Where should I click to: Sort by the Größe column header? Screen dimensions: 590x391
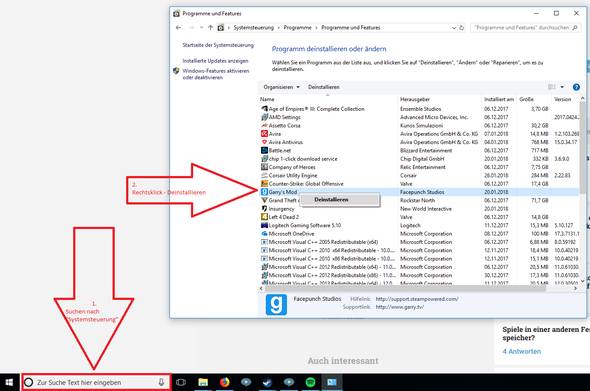(534, 99)
